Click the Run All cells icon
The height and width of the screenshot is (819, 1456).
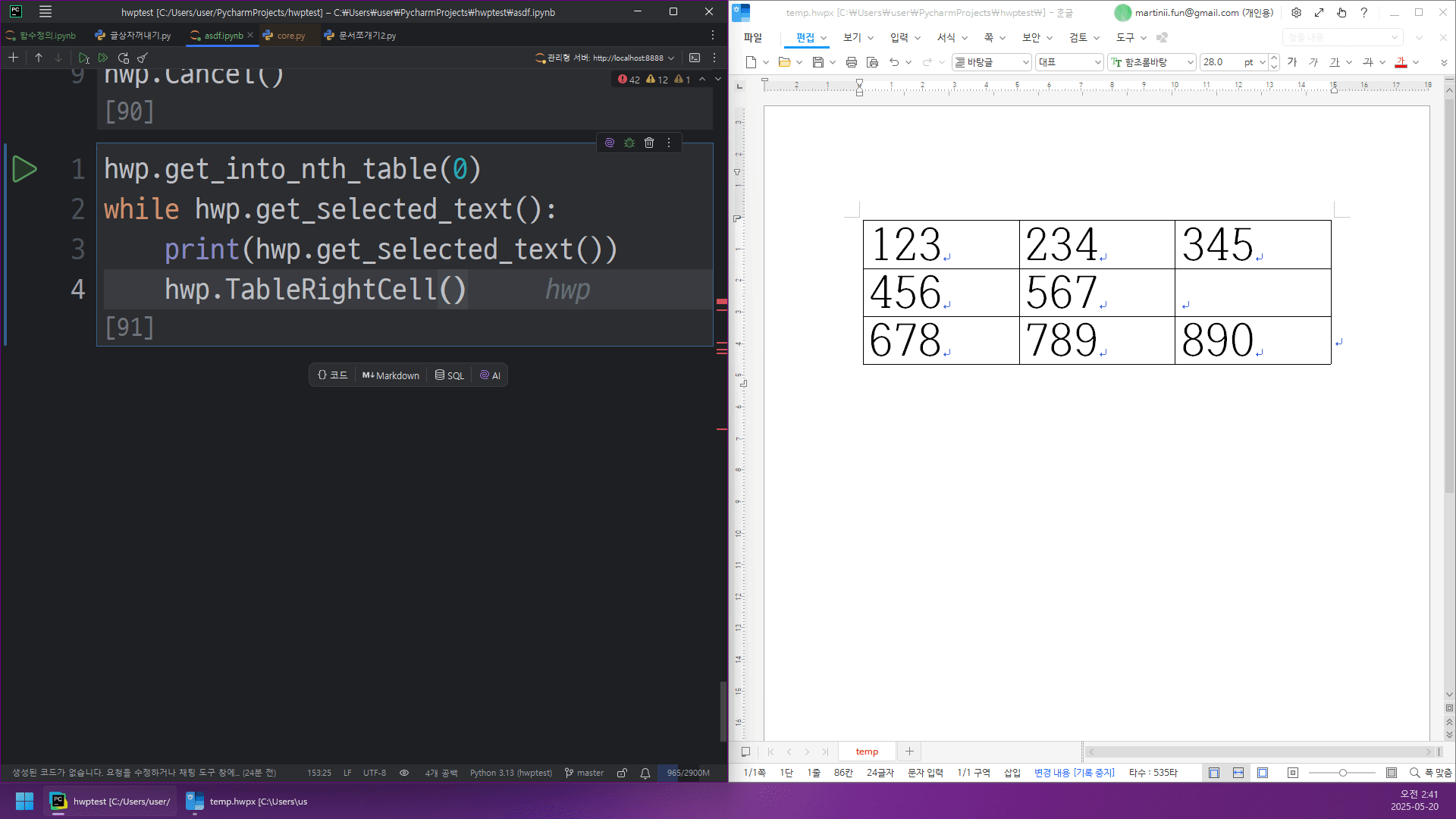tap(103, 58)
